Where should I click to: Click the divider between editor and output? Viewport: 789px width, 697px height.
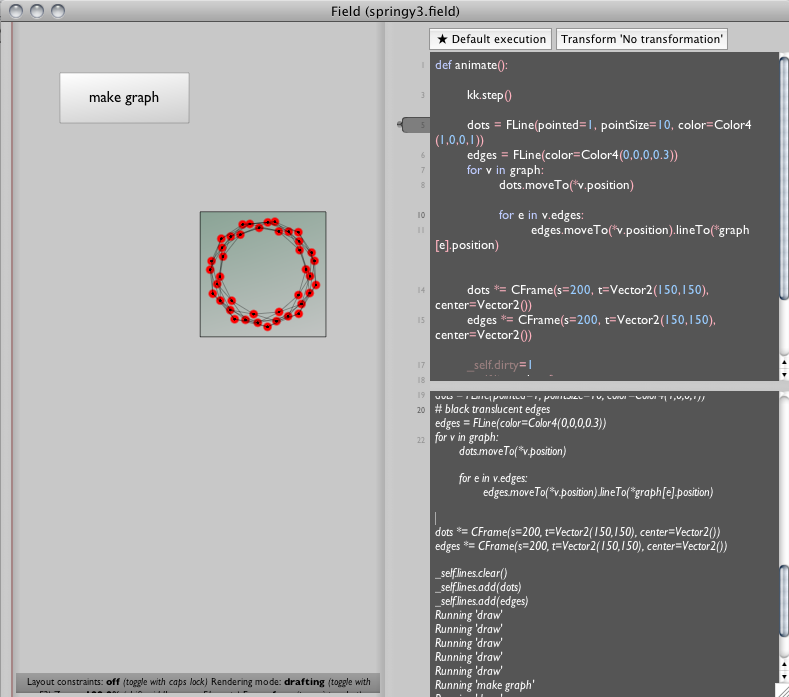click(x=600, y=386)
